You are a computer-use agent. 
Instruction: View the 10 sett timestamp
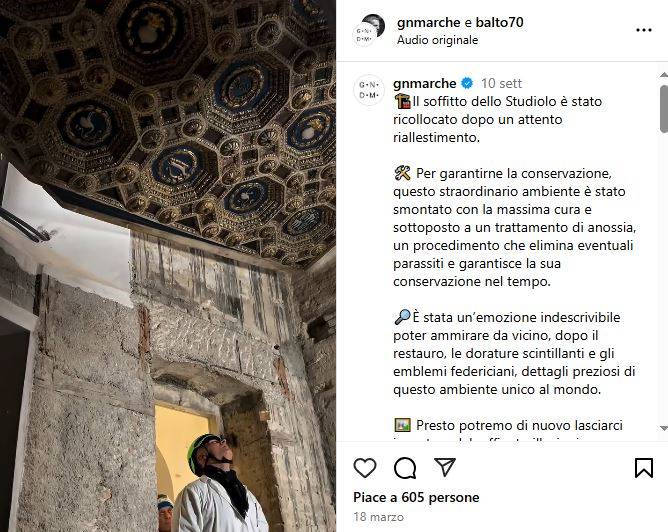tap(501, 83)
